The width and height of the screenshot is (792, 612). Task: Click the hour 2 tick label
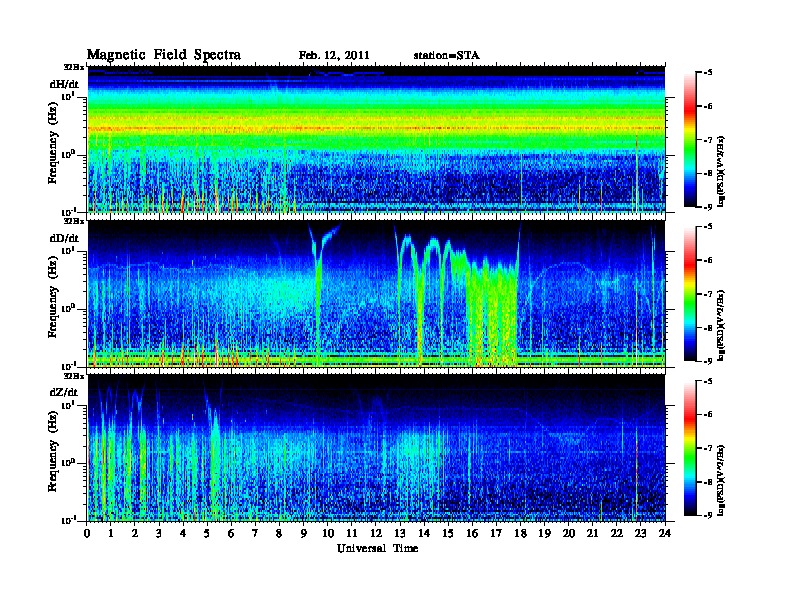(x=135, y=533)
